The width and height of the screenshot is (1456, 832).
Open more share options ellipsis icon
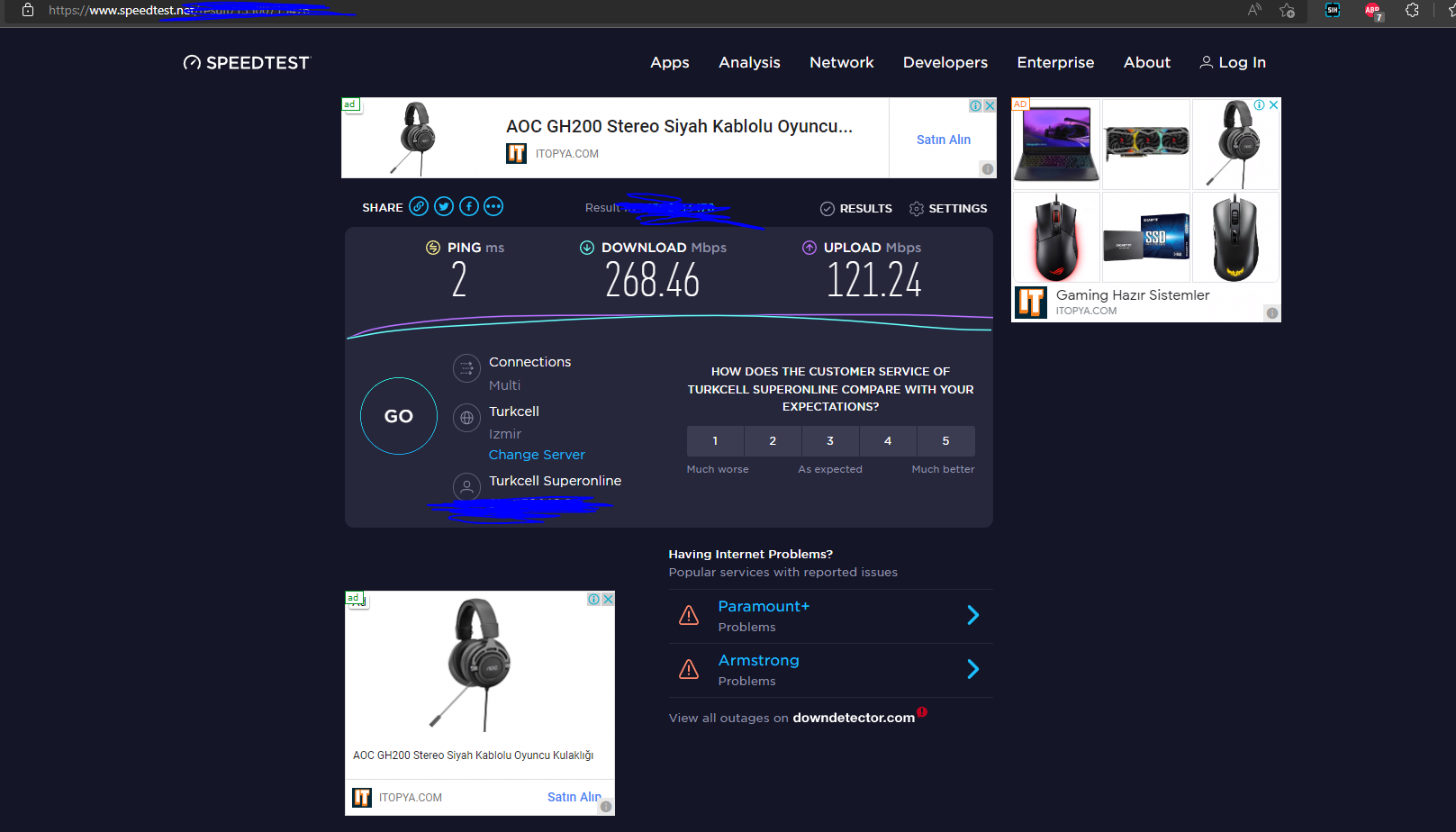[493, 207]
